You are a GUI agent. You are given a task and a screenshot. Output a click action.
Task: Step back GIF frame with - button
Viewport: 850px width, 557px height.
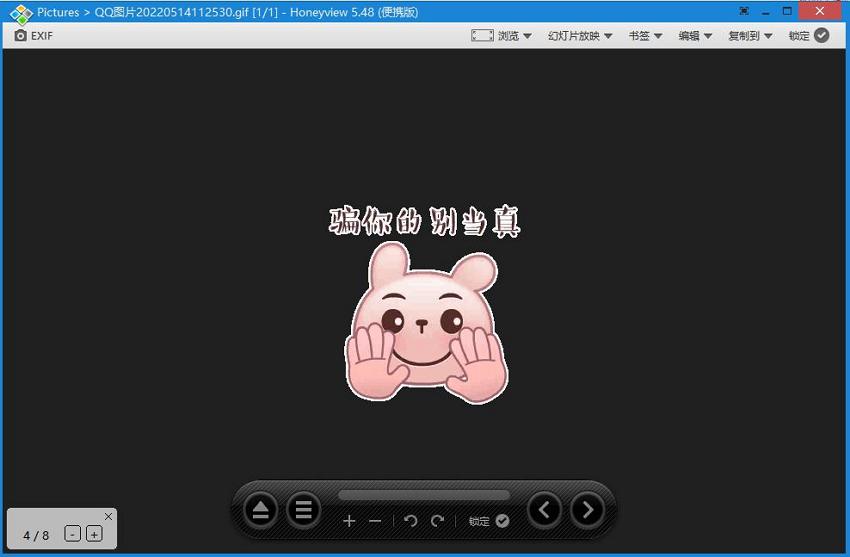coord(73,534)
